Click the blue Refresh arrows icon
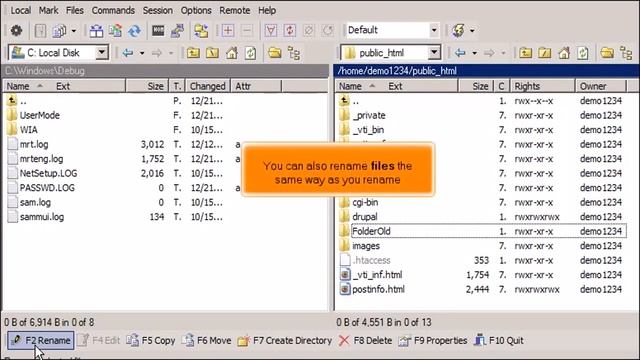Viewport: 640px width, 360px height. tap(134, 31)
